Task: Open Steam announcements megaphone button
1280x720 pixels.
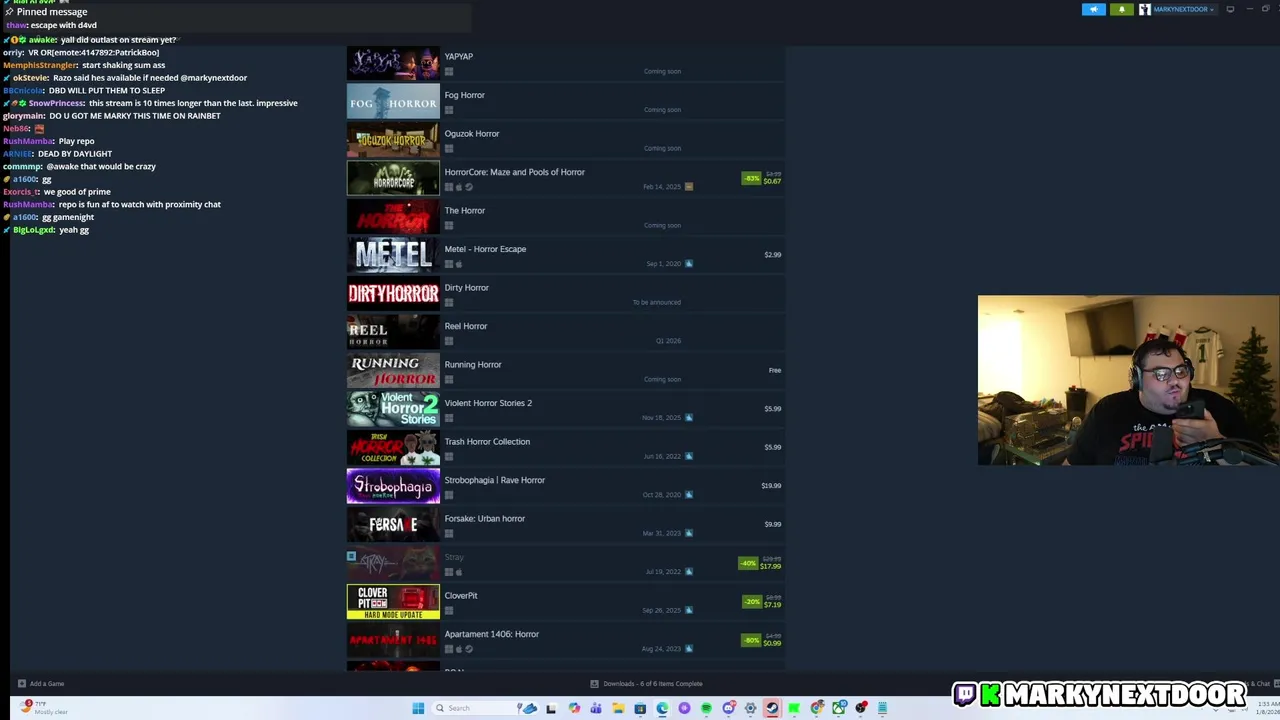Action: click(1093, 9)
